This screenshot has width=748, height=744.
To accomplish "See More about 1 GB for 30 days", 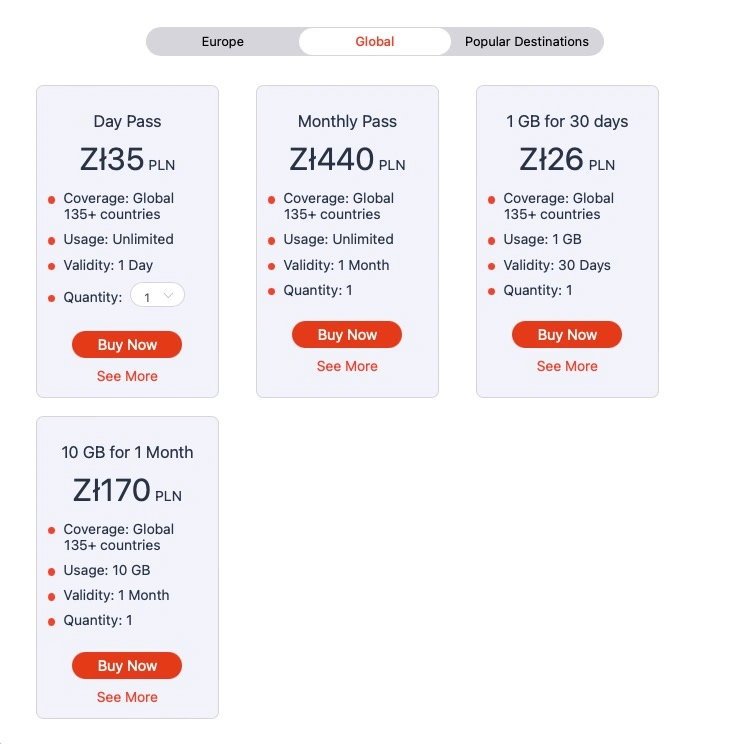I will point(567,366).
